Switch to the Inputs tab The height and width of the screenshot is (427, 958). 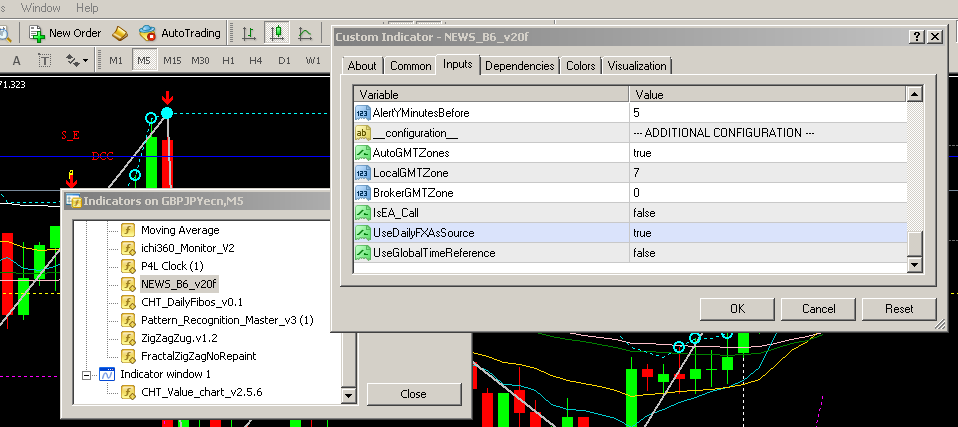tap(458, 65)
